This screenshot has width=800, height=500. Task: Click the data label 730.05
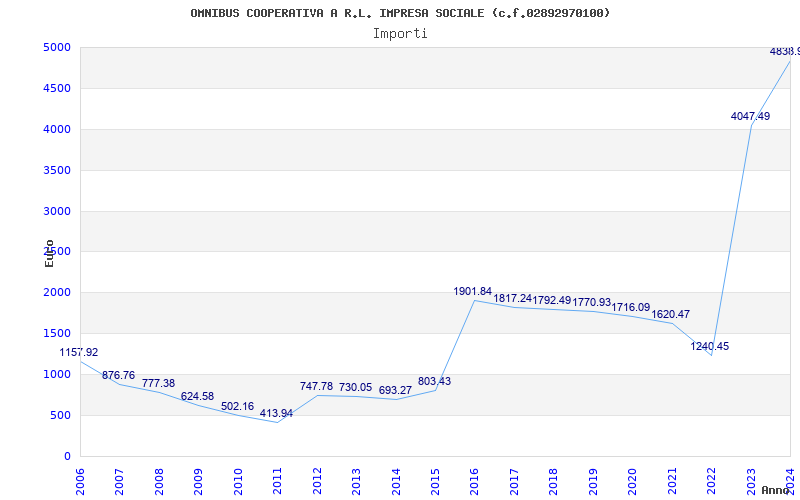click(x=356, y=388)
